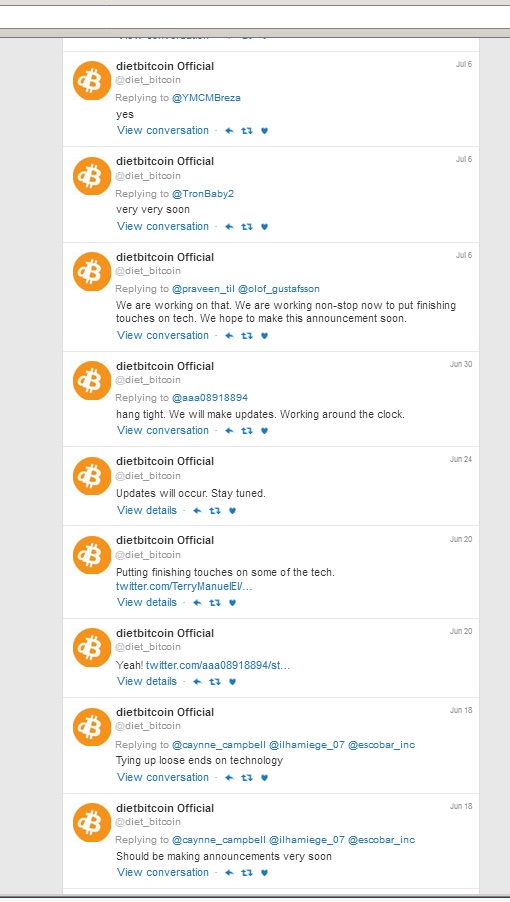This screenshot has height=902, width=510.
Task: Like the "Yeah!" tweet
Action: [232, 682]
